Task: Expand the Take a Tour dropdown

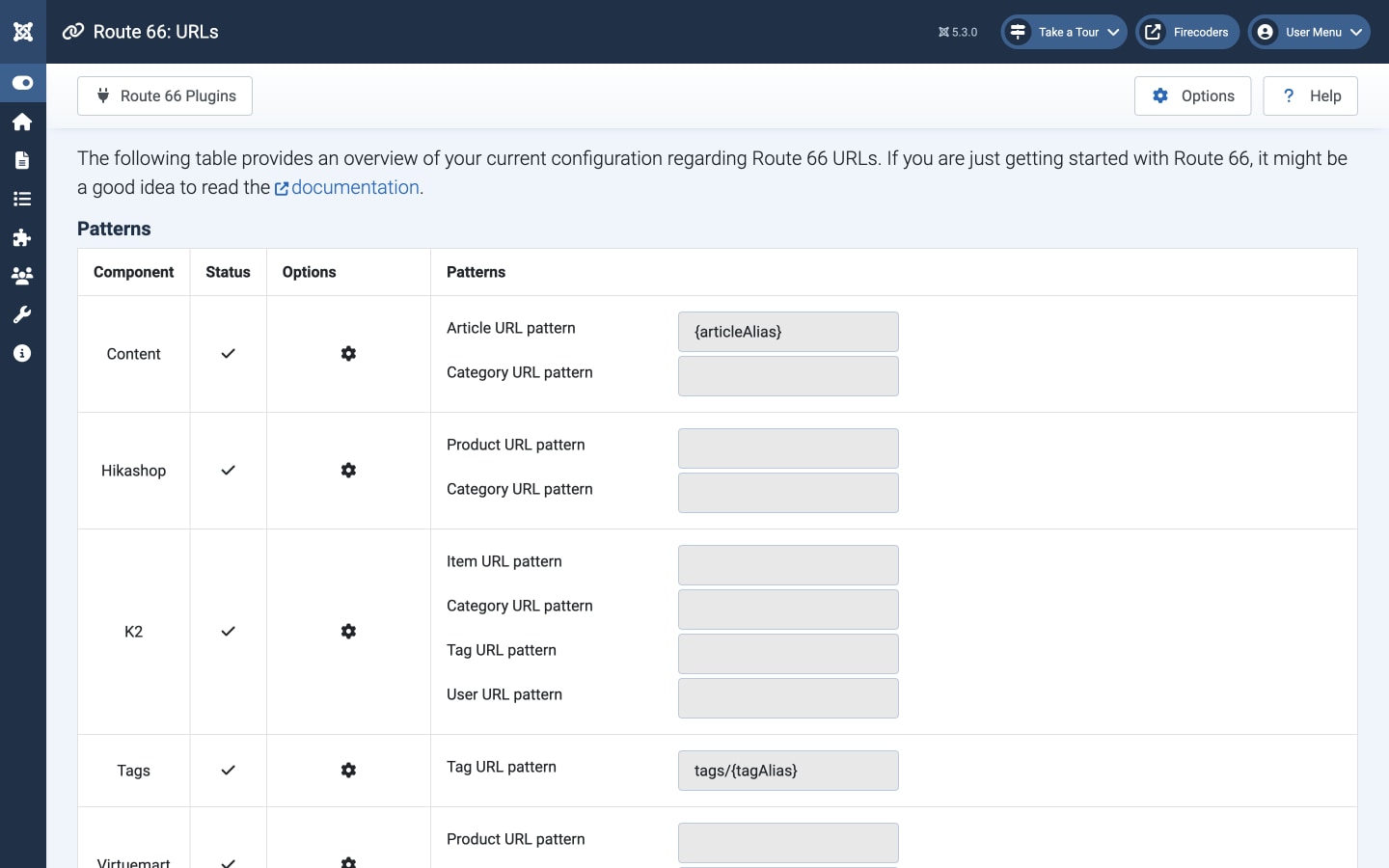Action: [x=1064, y=32]
